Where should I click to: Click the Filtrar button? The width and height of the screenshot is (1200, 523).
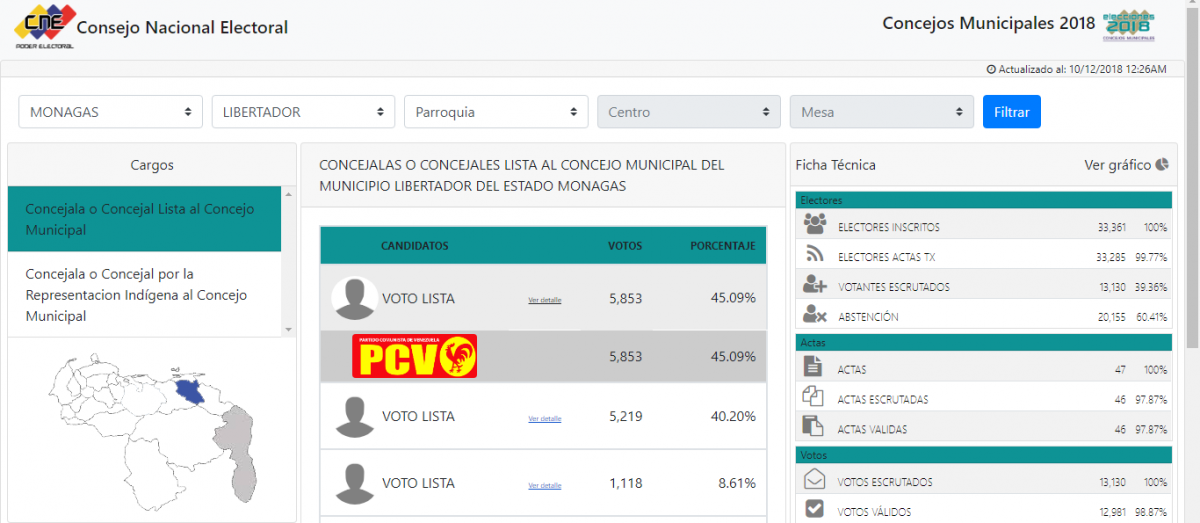point(1012,112)
